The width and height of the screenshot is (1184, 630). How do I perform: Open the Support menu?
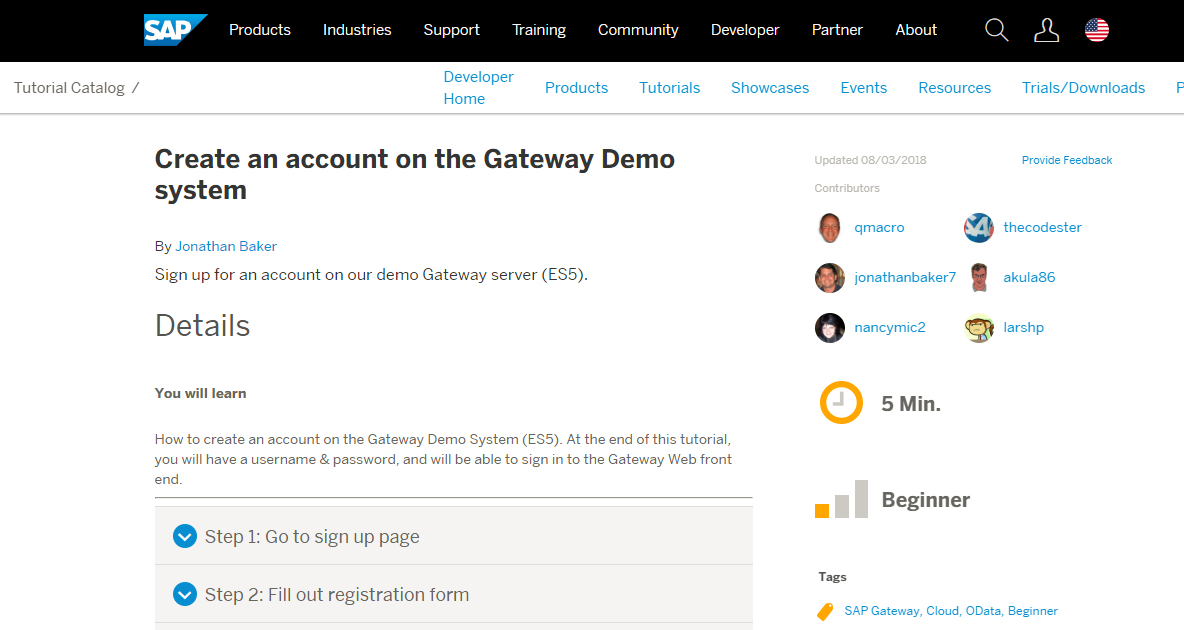tap(452, 30)
